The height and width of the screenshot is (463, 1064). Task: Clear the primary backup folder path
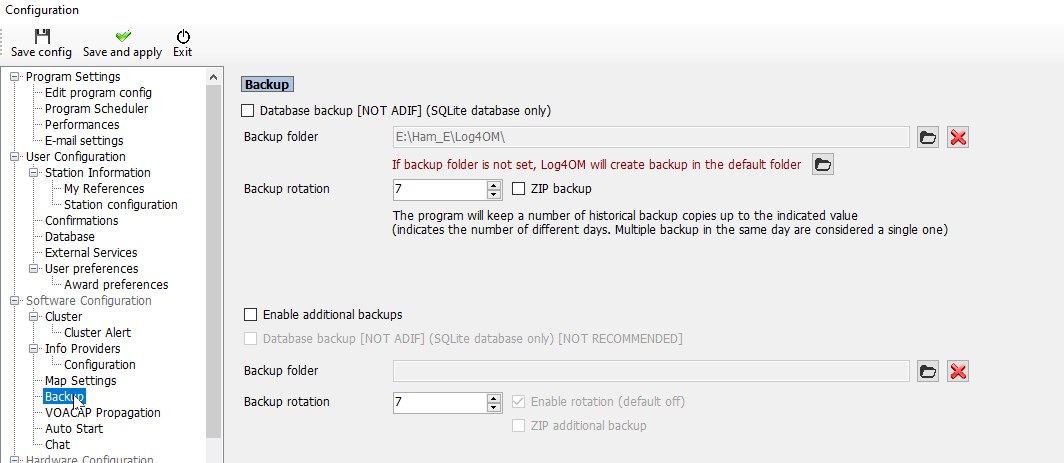[957, 138]
